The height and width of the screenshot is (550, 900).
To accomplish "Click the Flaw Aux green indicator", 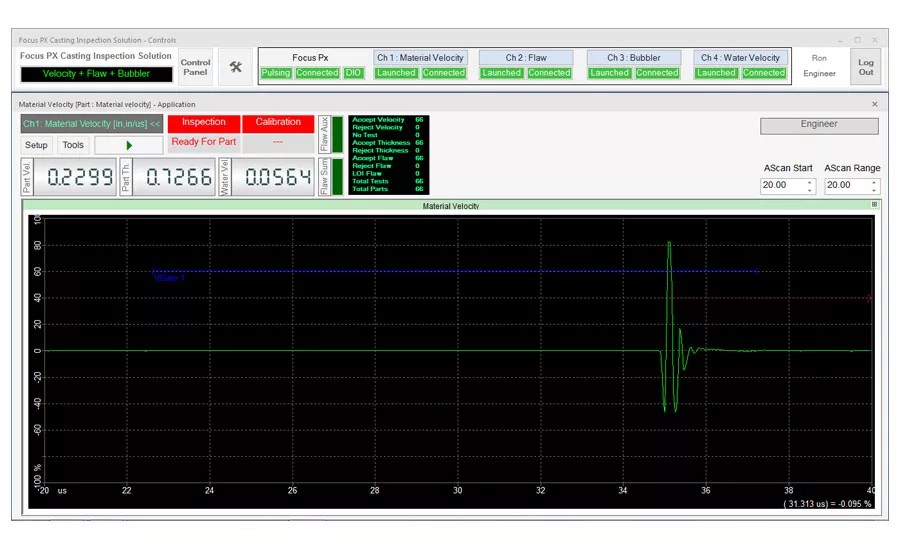I will (338, 134).
